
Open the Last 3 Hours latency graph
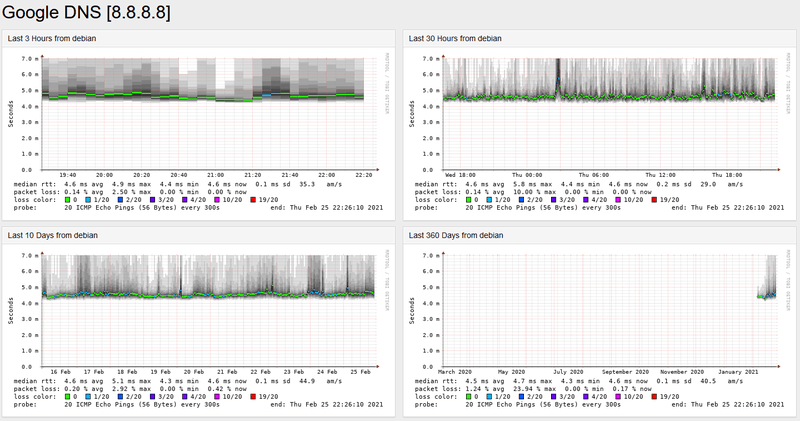[x=198, y=132]
